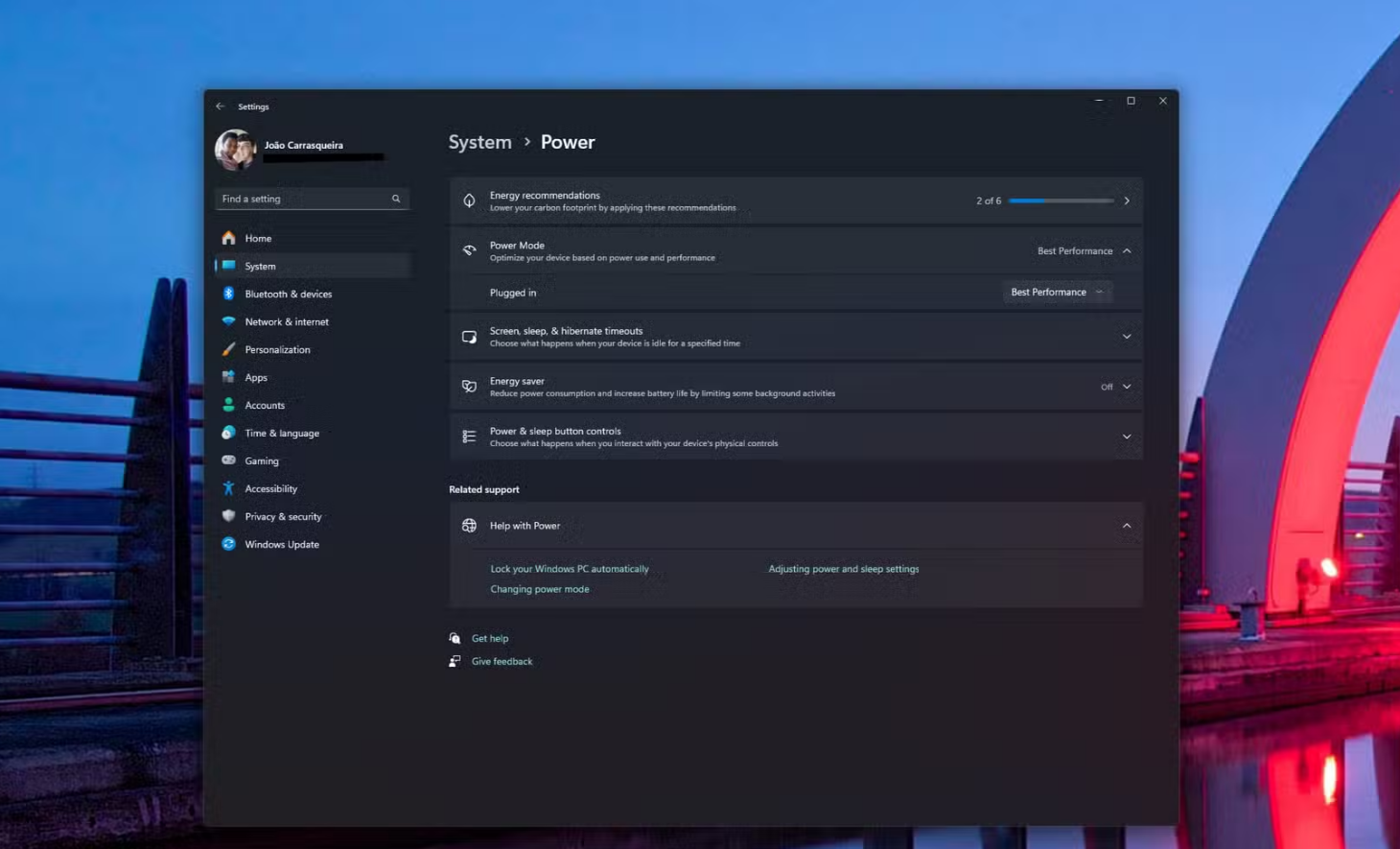Click the Network wifi icon in sidebar
Viewport: 1400px width, 849px height.
(x=228, y=321)
